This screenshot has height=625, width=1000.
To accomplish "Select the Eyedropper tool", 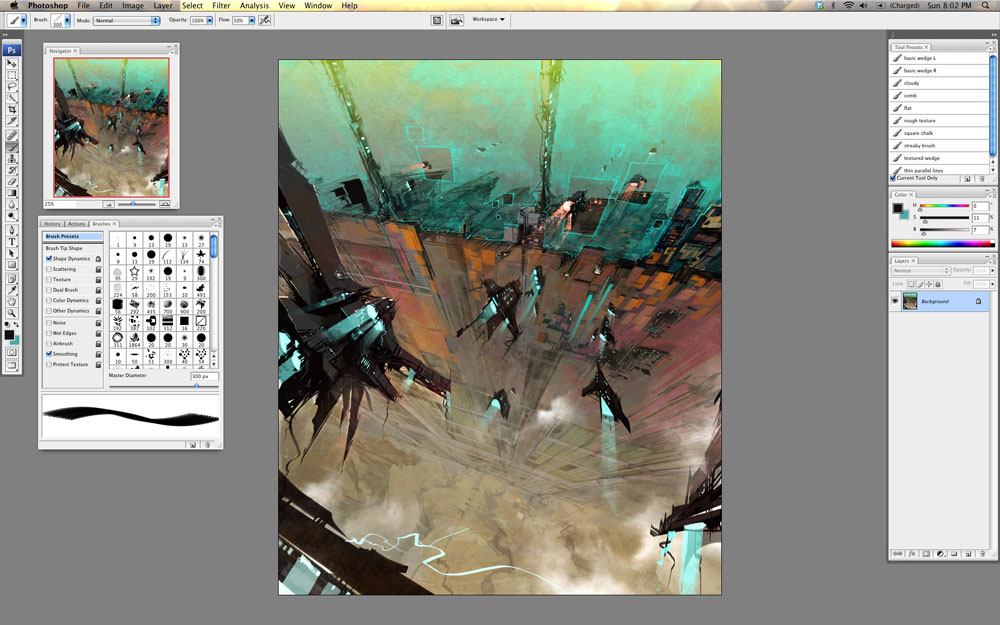I will pyautogui.click(x=11, y=290).
